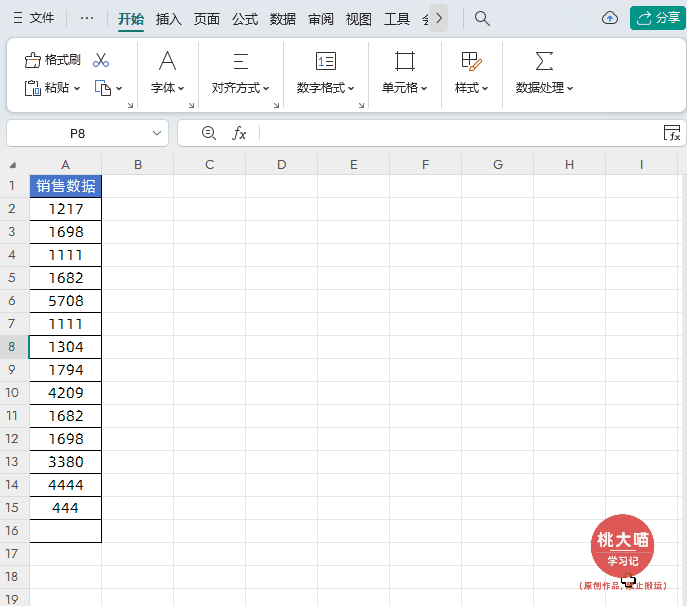Click the scissors cut icon

click(101, 60)
